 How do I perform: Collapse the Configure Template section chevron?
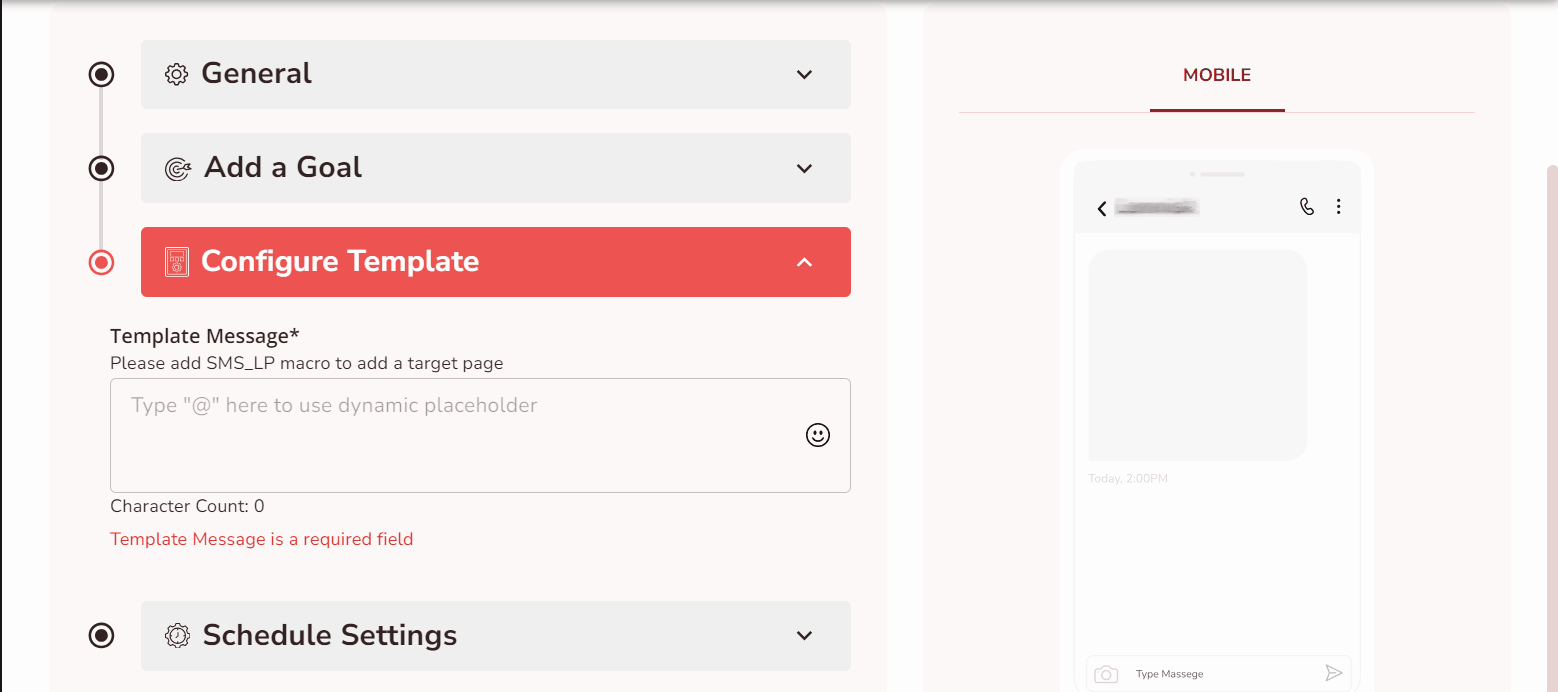pyautogui.click(x=804, y=262)
